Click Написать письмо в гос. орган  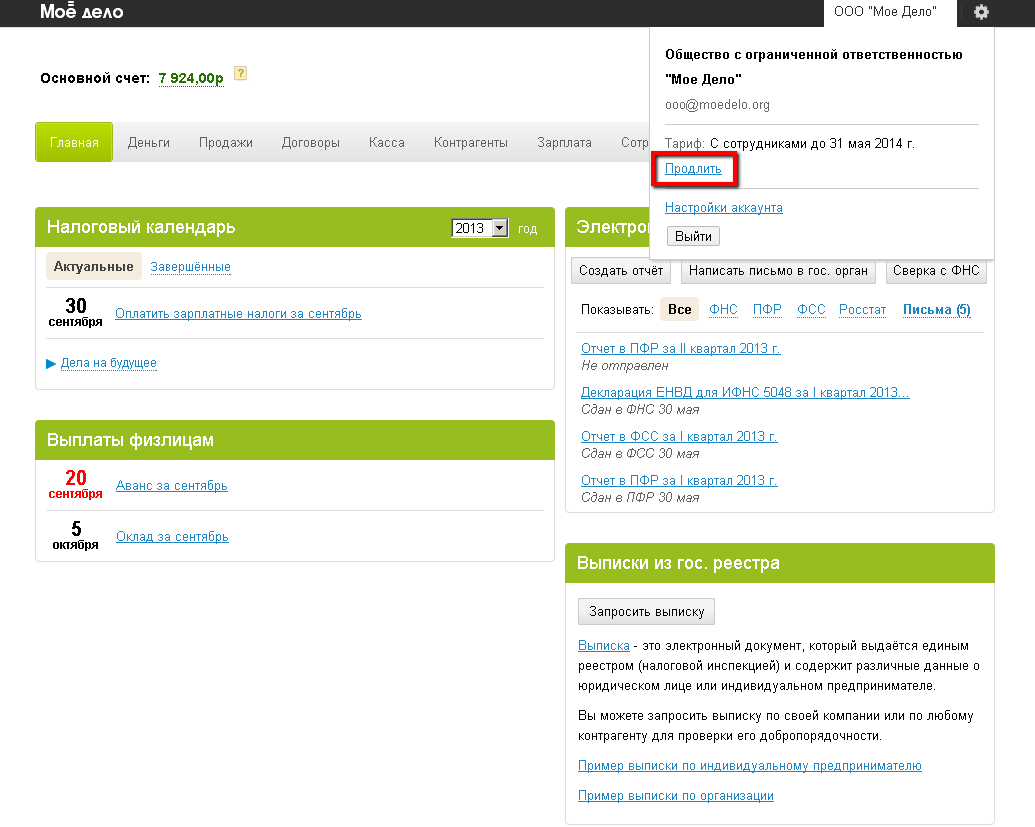778,270
